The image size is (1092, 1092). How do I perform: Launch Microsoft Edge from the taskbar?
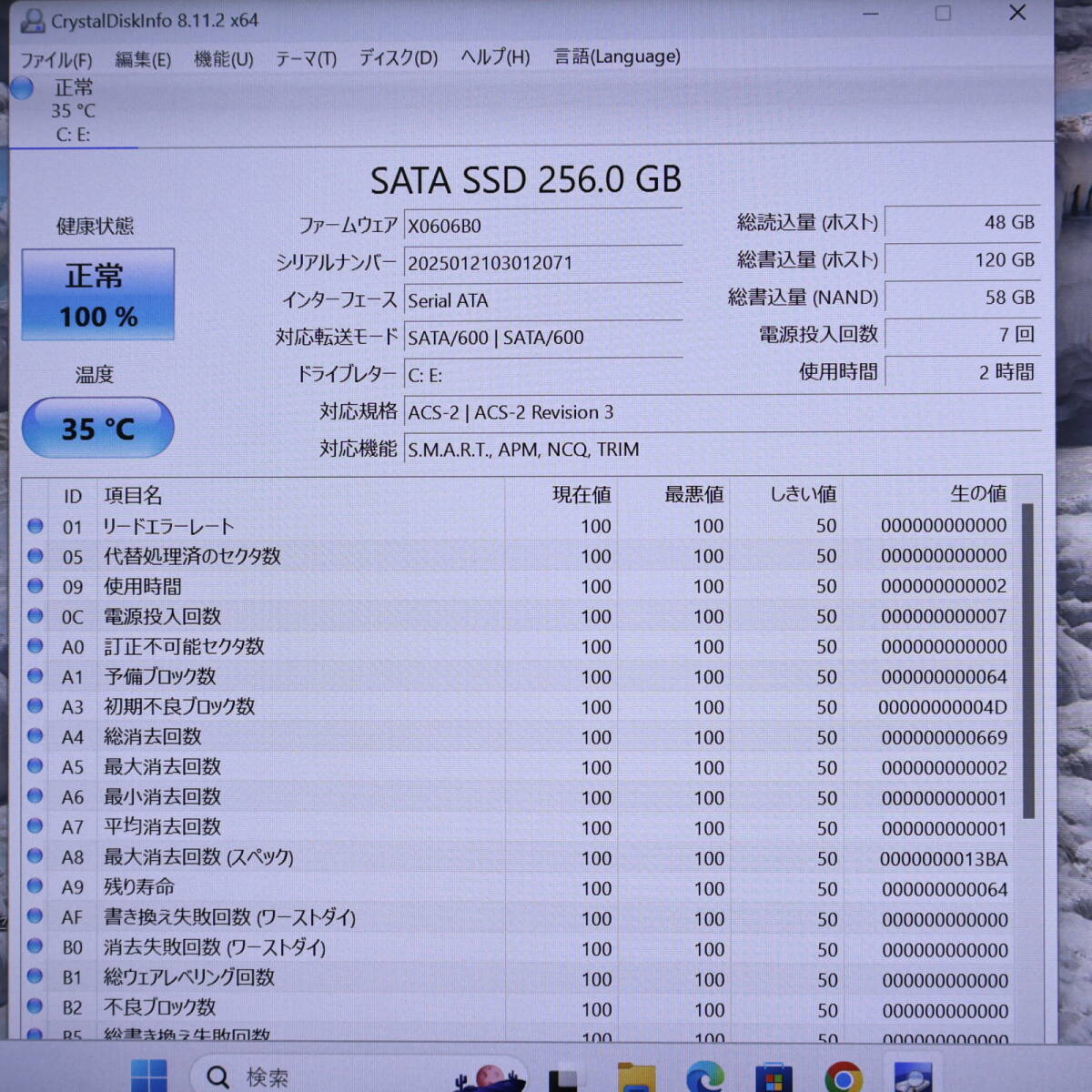705,1077
